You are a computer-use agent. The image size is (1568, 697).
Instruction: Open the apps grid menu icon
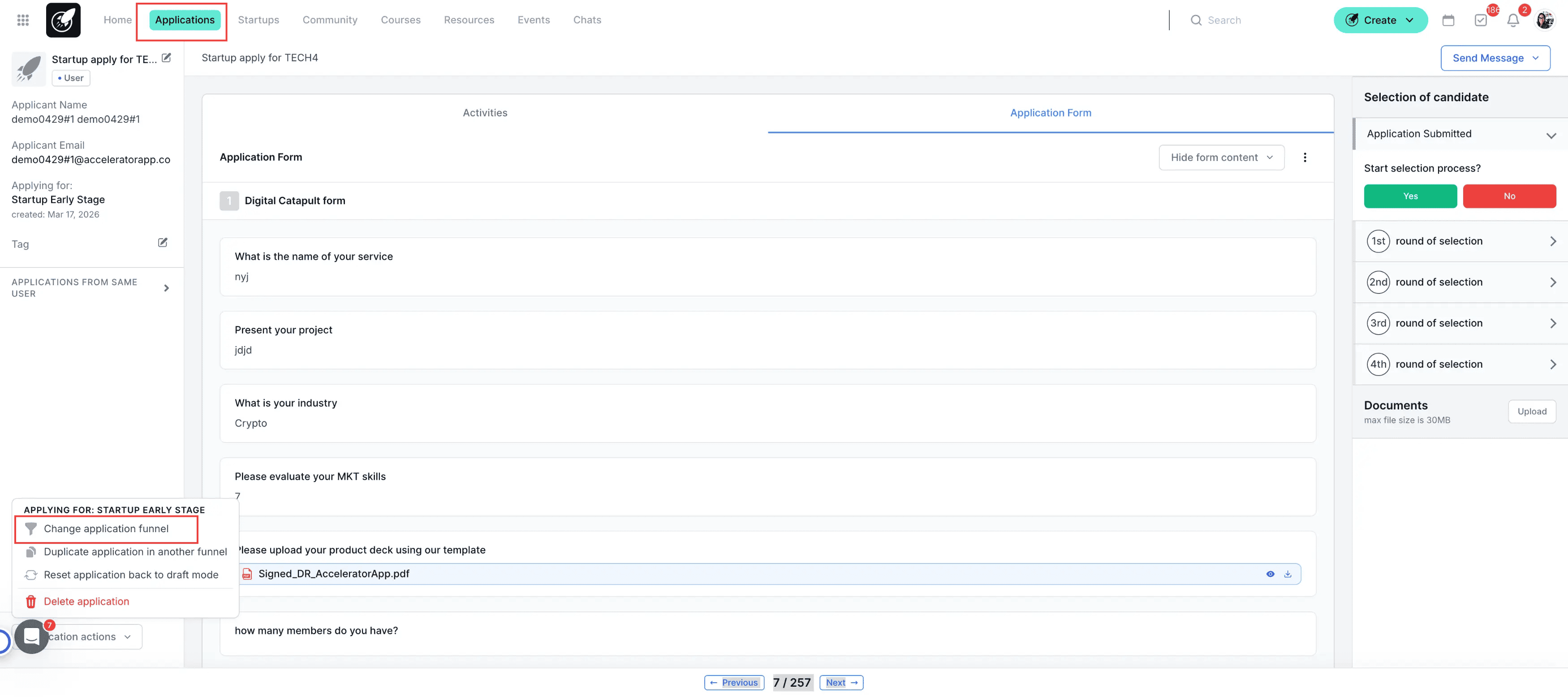click(x=23, y=20)
